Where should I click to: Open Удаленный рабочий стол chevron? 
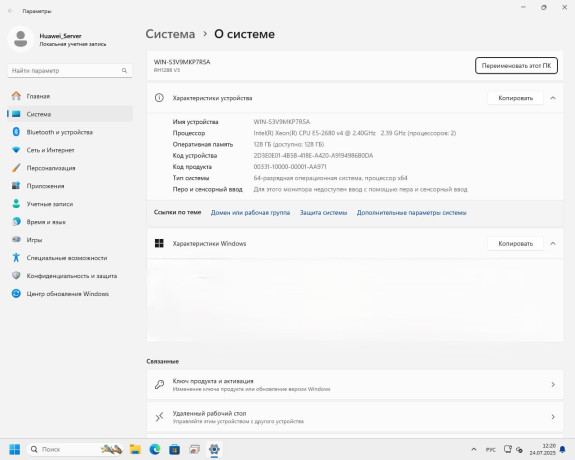tap(553, 417)
